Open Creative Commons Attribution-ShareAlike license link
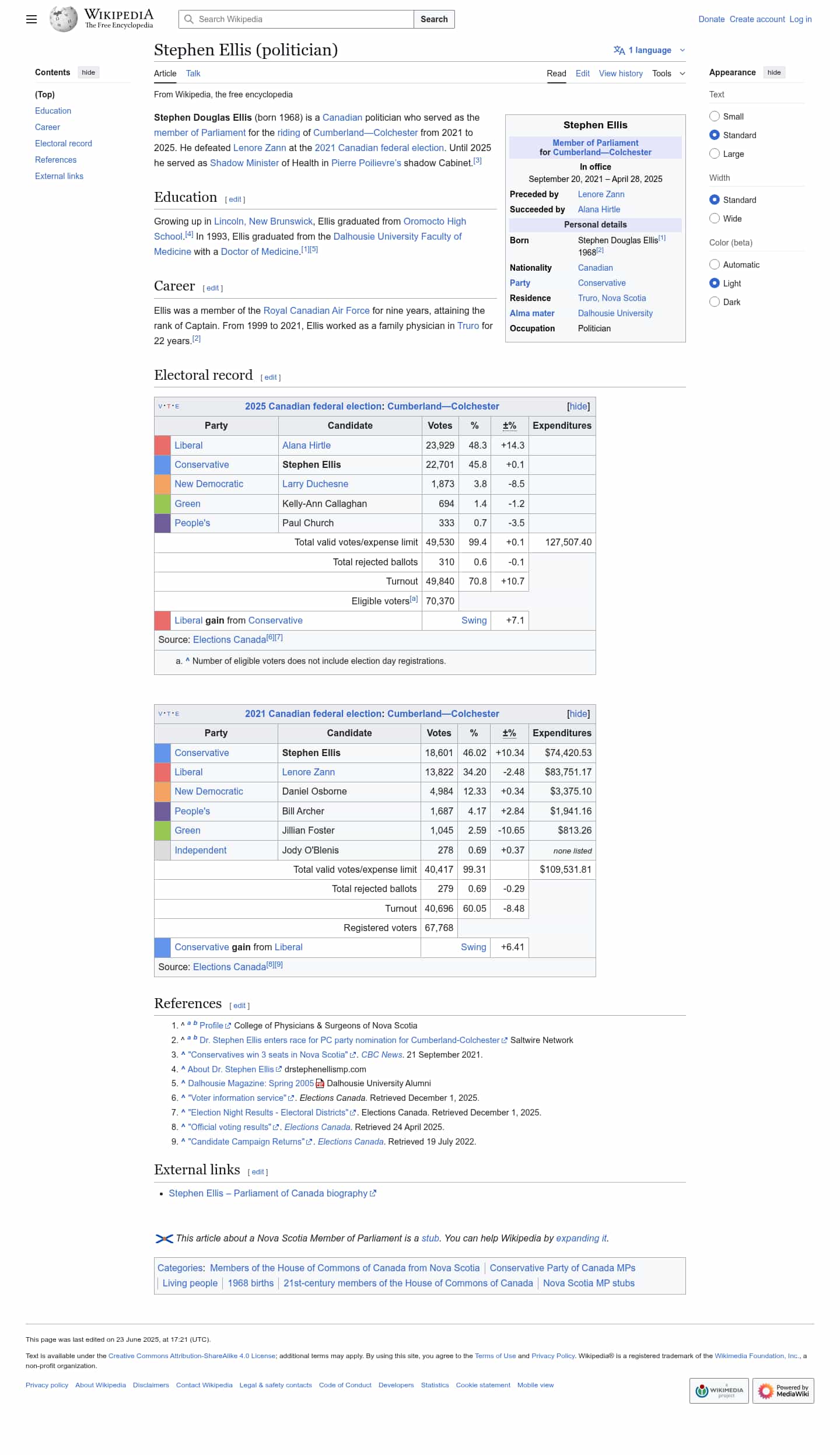Screen dimensions: 840x1455 coord(192,1356)
